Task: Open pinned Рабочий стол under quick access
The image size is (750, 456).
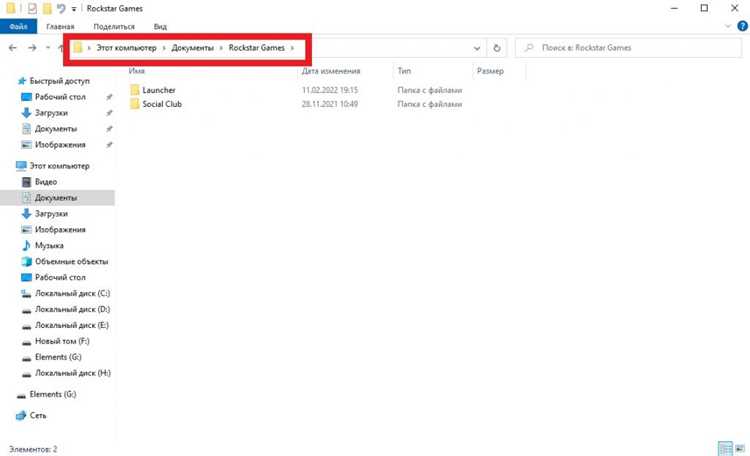Action: coord(60,97)
